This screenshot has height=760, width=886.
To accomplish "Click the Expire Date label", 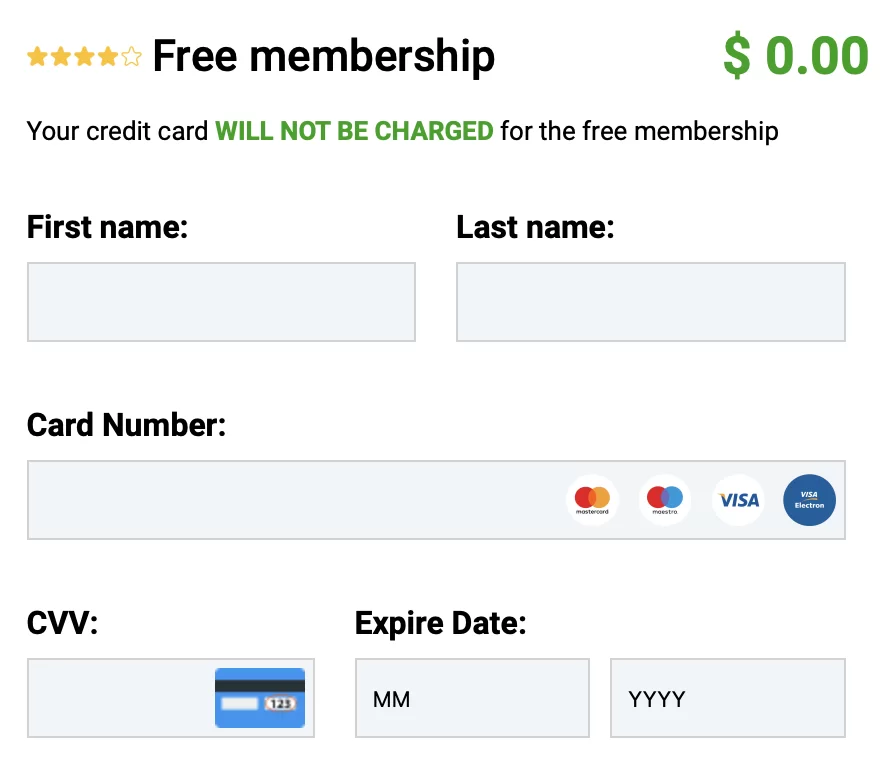I will [441, 624].
